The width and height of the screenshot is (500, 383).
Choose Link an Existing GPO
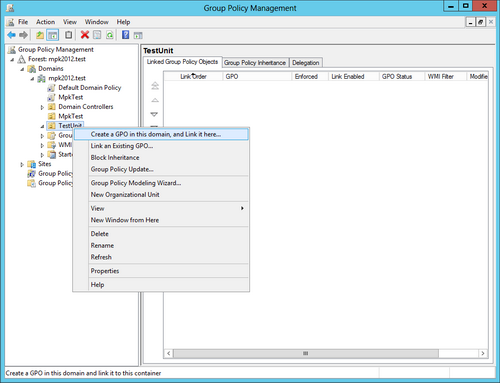(161, 146)
